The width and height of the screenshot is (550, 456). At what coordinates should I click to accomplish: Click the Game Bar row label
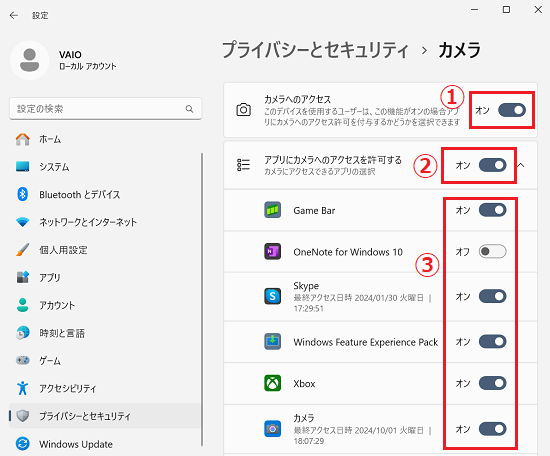coord(314,210)
